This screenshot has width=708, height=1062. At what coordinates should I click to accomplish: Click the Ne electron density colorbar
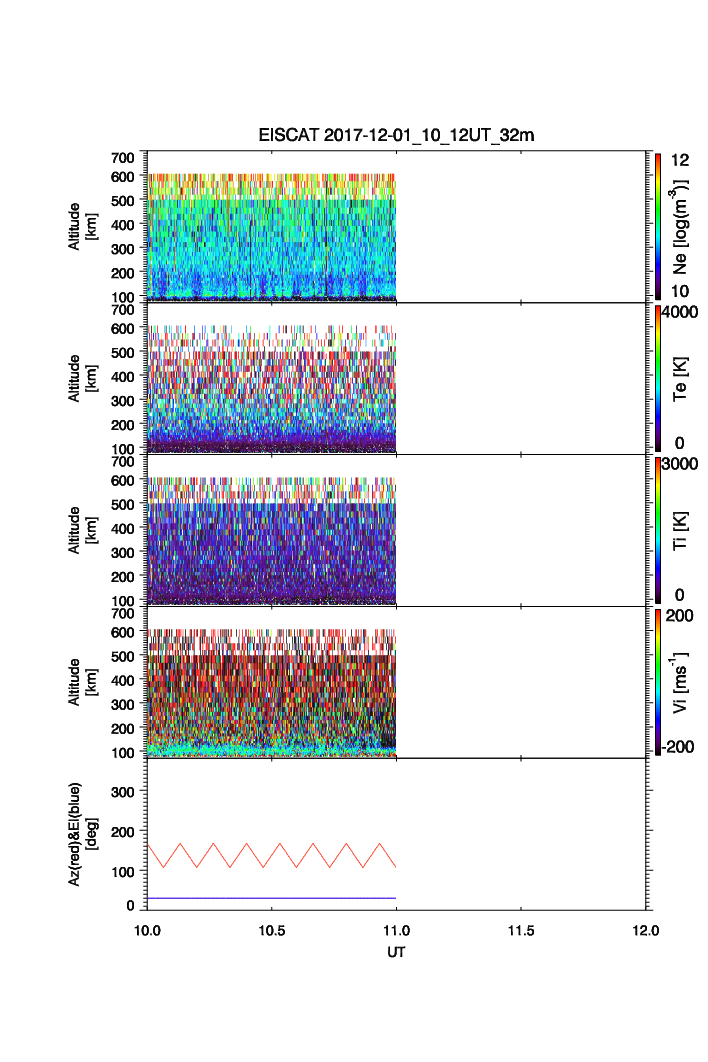pos(657,226)
